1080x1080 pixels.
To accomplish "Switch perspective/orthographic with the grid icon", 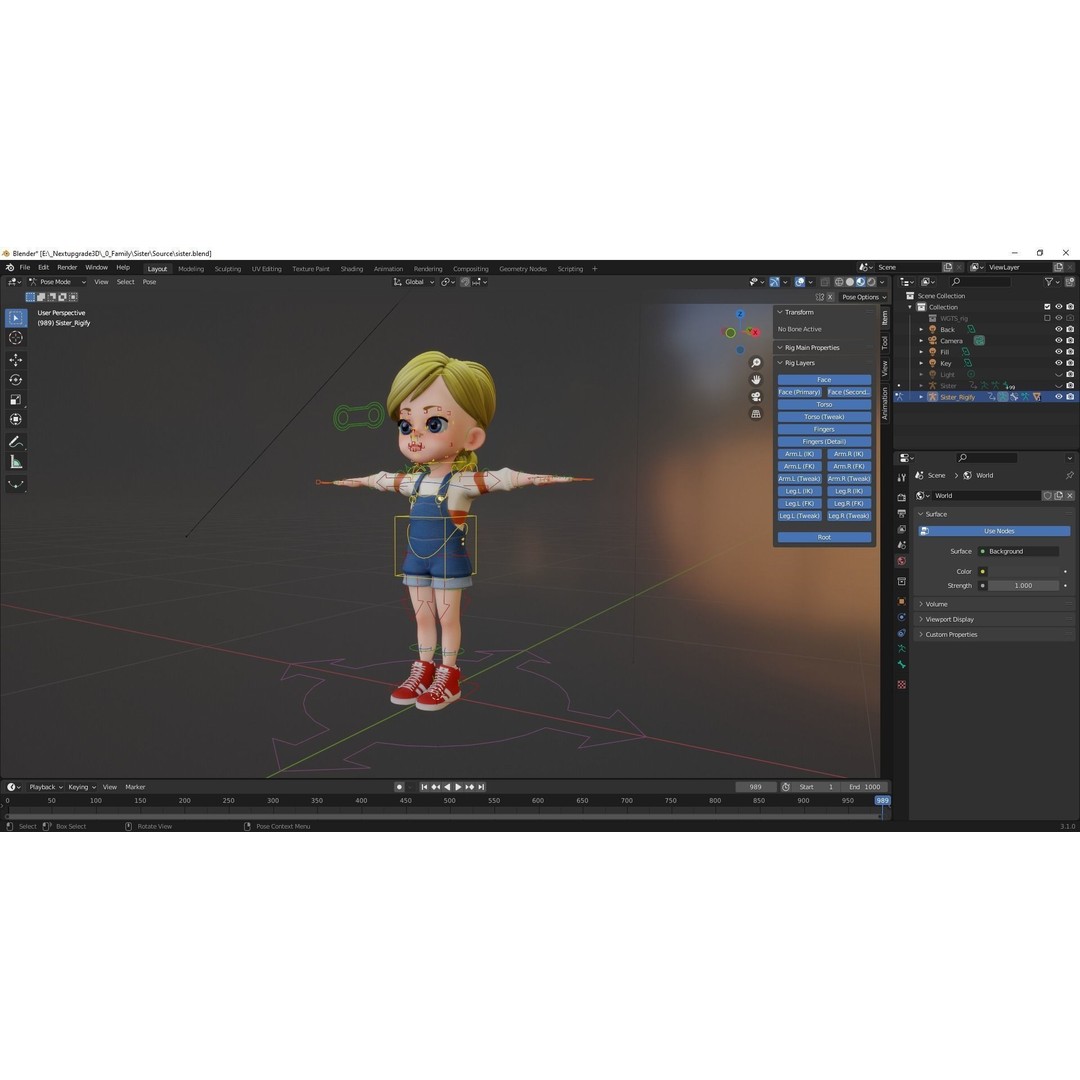I will [x=756, y=414].
